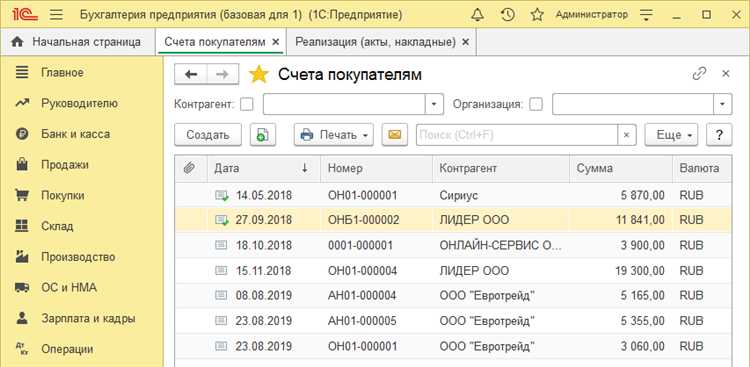Open the Банк и касса section
750x367 pixels.
click(76, 134)
